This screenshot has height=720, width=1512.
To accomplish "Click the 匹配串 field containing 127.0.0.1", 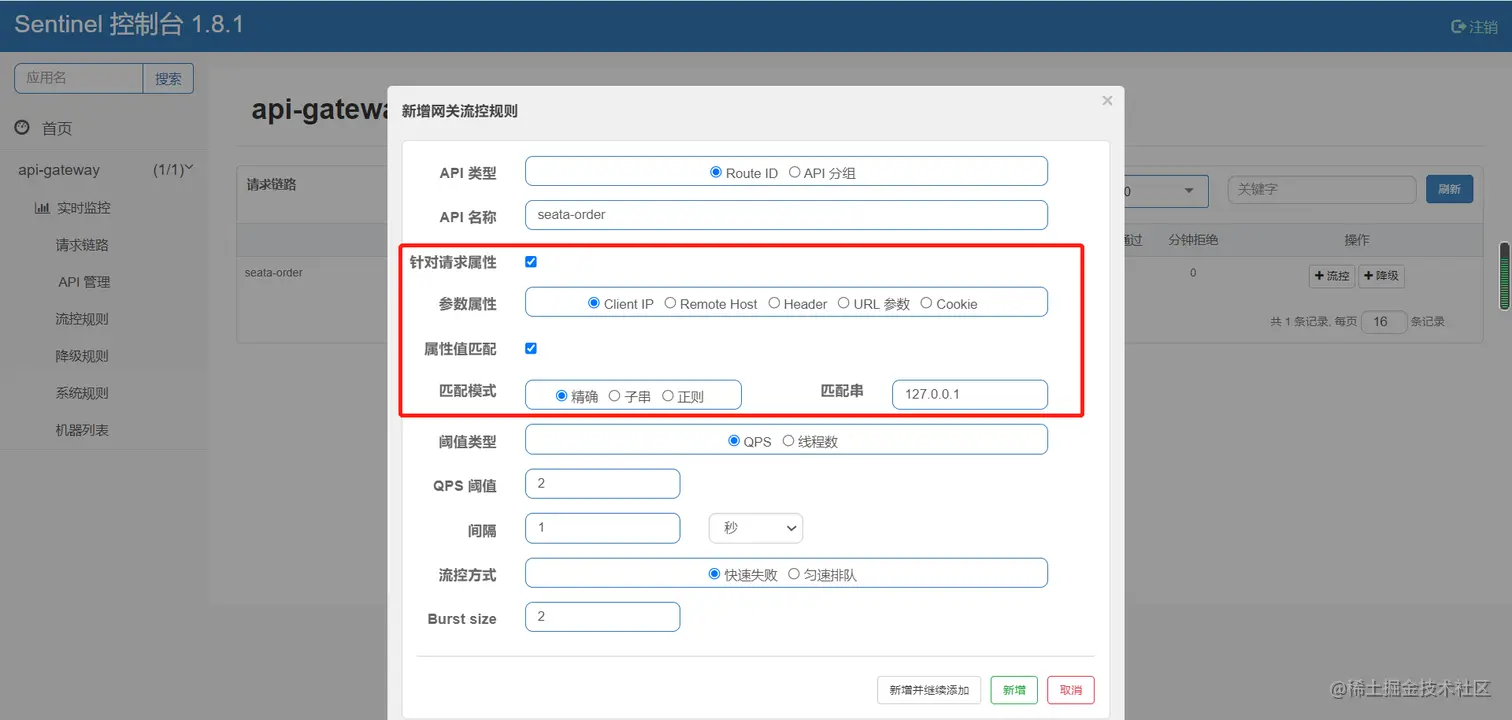I will [970, 394].
